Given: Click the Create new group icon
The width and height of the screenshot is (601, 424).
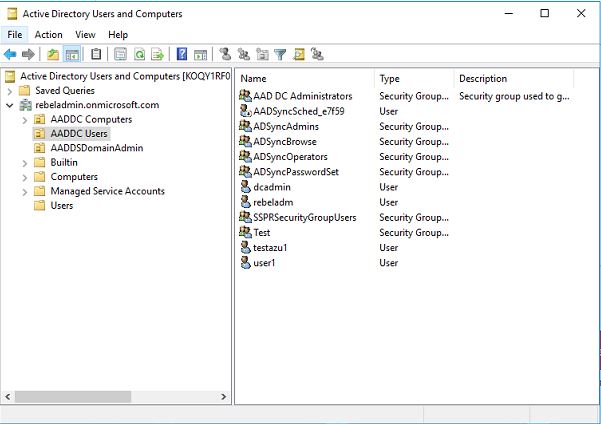Looking at the screenshot, I should 244,54.
